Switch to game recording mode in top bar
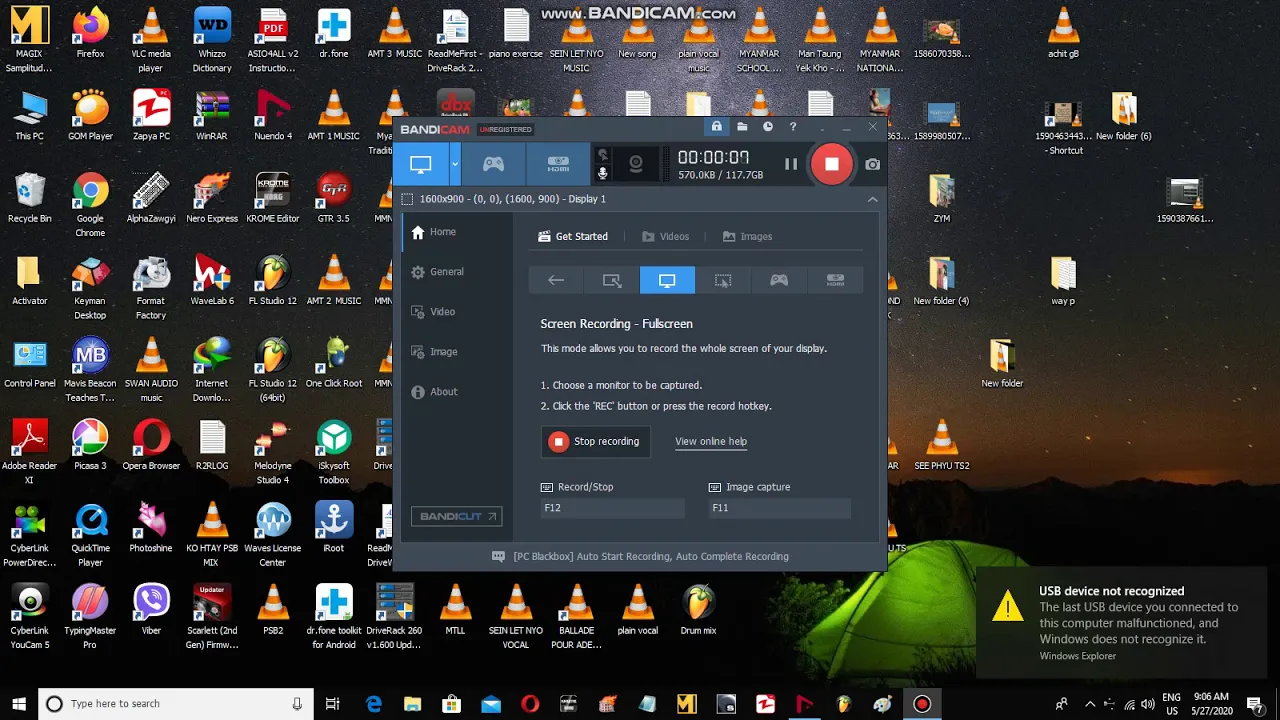 pos(493,164)
